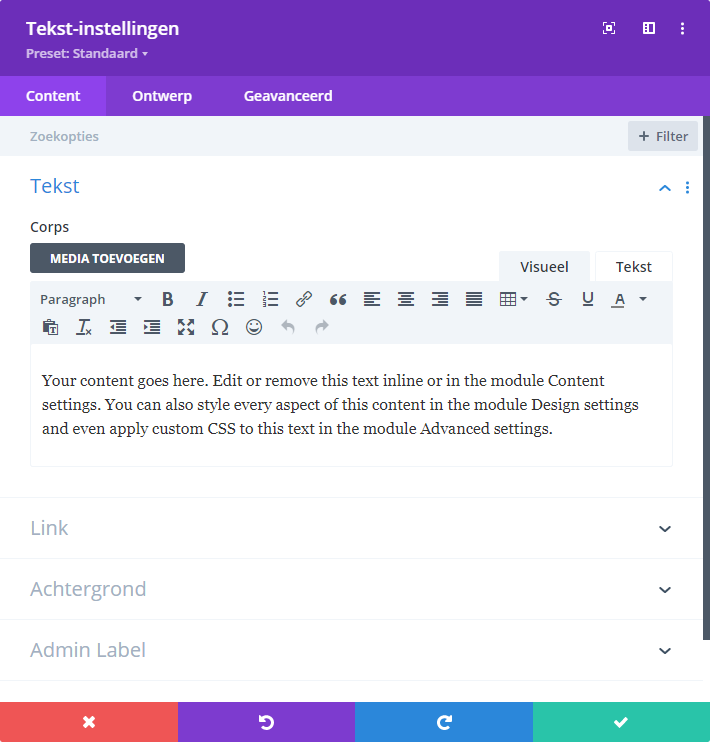Focus the Zoekopties search field

coord(312,136)
